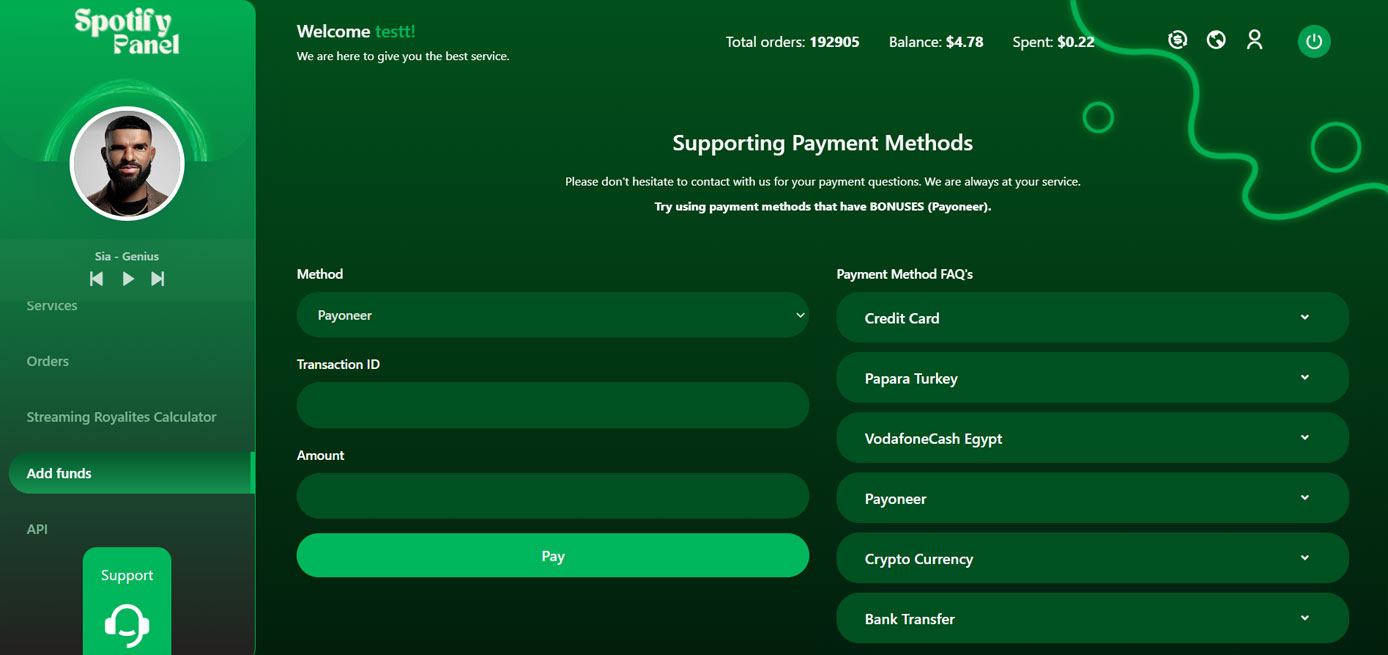Expand the VodafoneCash Egypt FAQ
1388x655 pixels.
coord(1092,438)
